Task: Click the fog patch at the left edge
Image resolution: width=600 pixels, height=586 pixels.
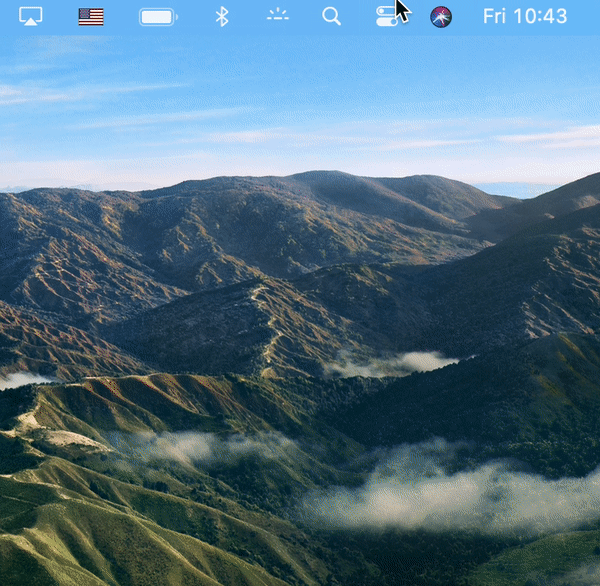Action: click(20, 379)
